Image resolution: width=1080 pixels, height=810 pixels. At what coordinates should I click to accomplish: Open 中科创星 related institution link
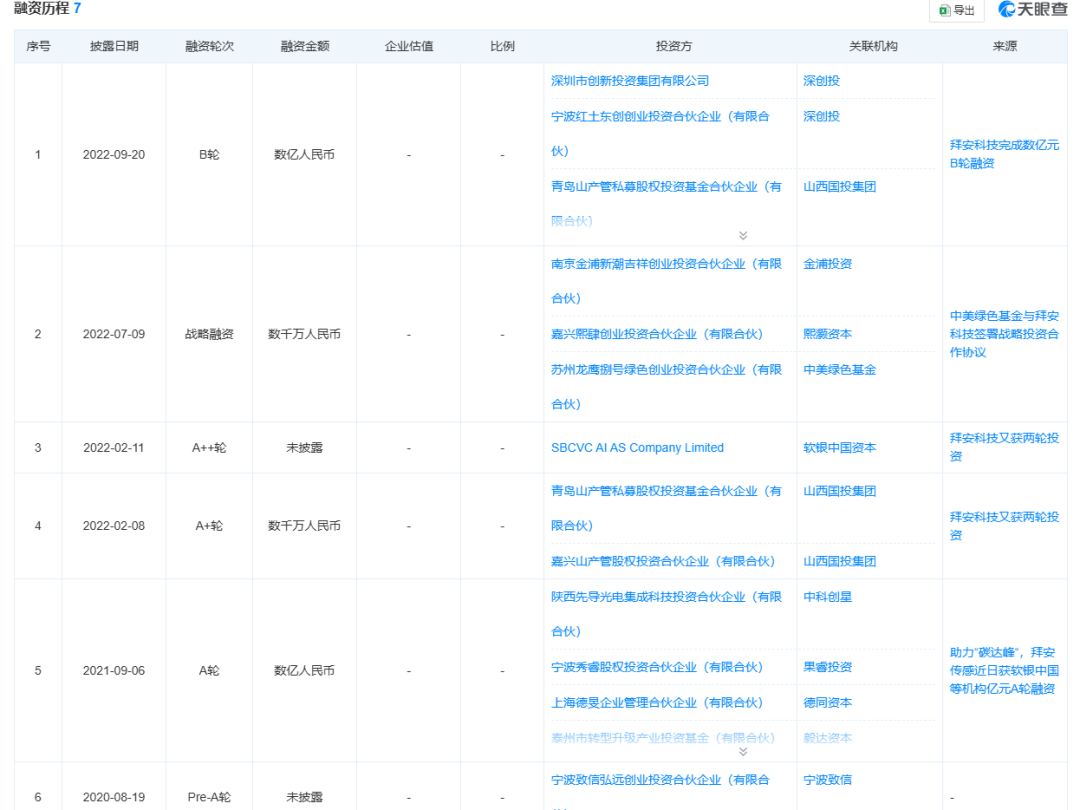tap(827, 597)
